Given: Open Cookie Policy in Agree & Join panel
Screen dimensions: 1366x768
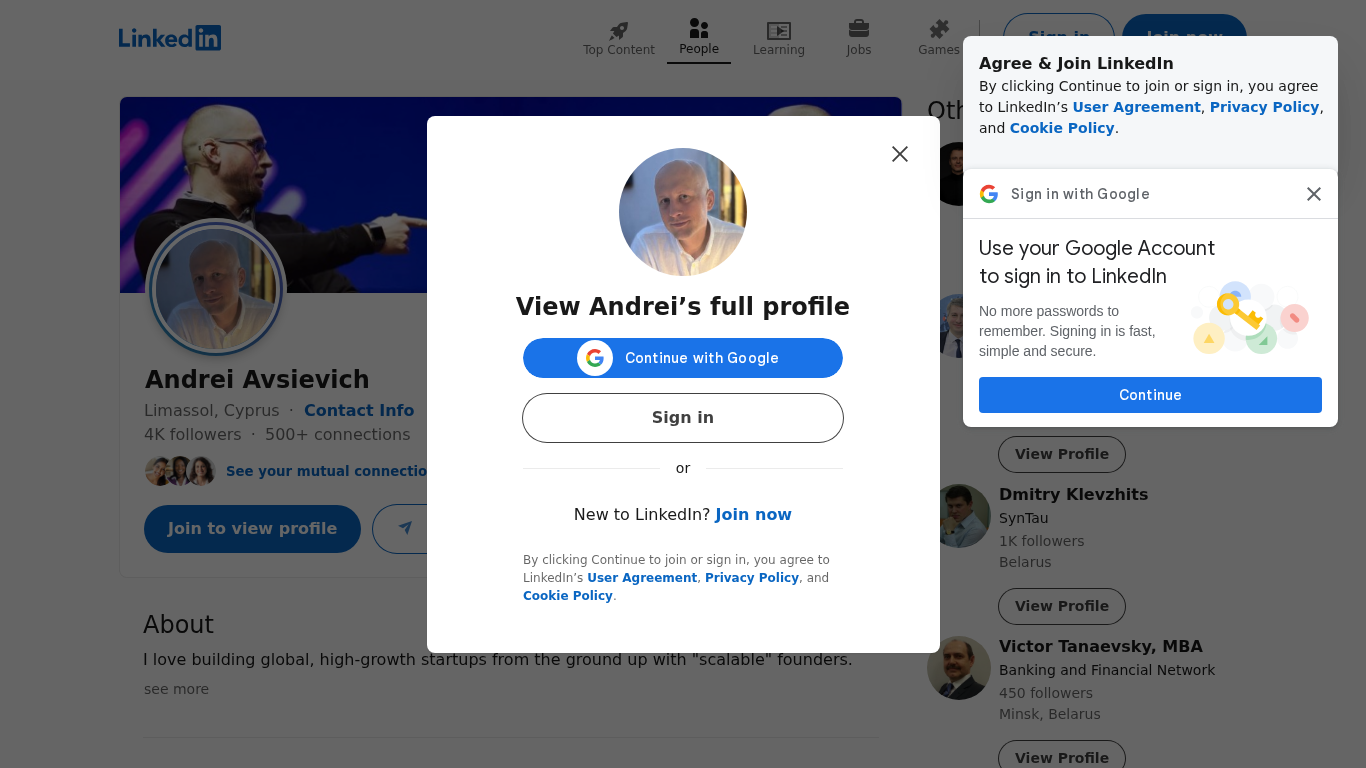Looking at the screenshot, I should [1062, 128].
